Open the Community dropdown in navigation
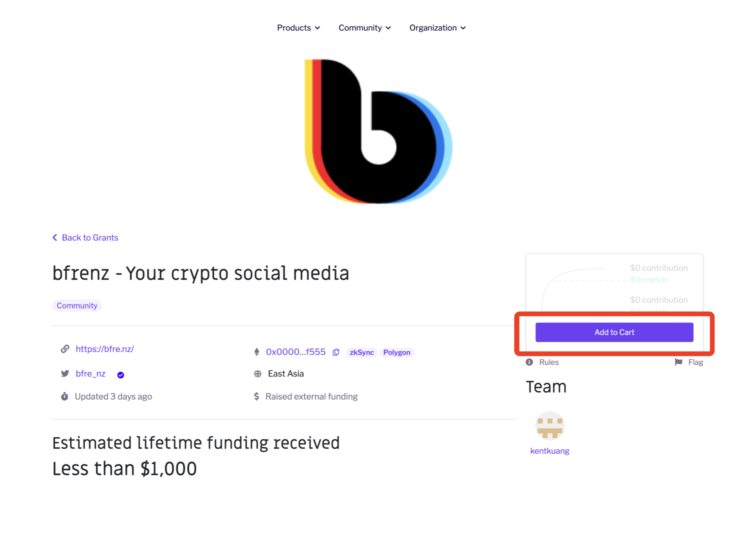This screenshot has height=543, width=750. click(x=364, y=28)
